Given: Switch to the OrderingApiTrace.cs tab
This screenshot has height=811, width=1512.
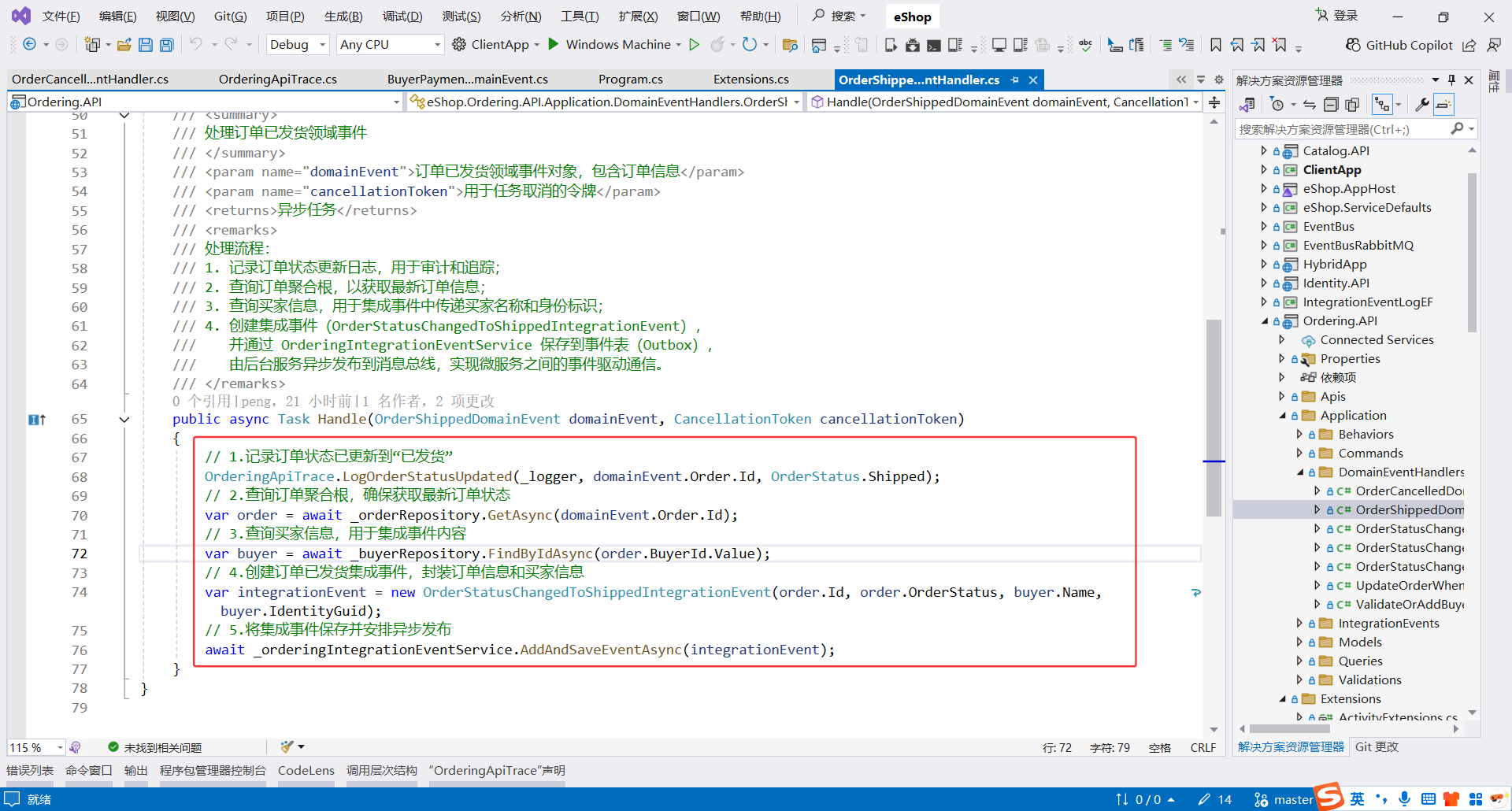Looking at the screenshot, I should point(278,80).
